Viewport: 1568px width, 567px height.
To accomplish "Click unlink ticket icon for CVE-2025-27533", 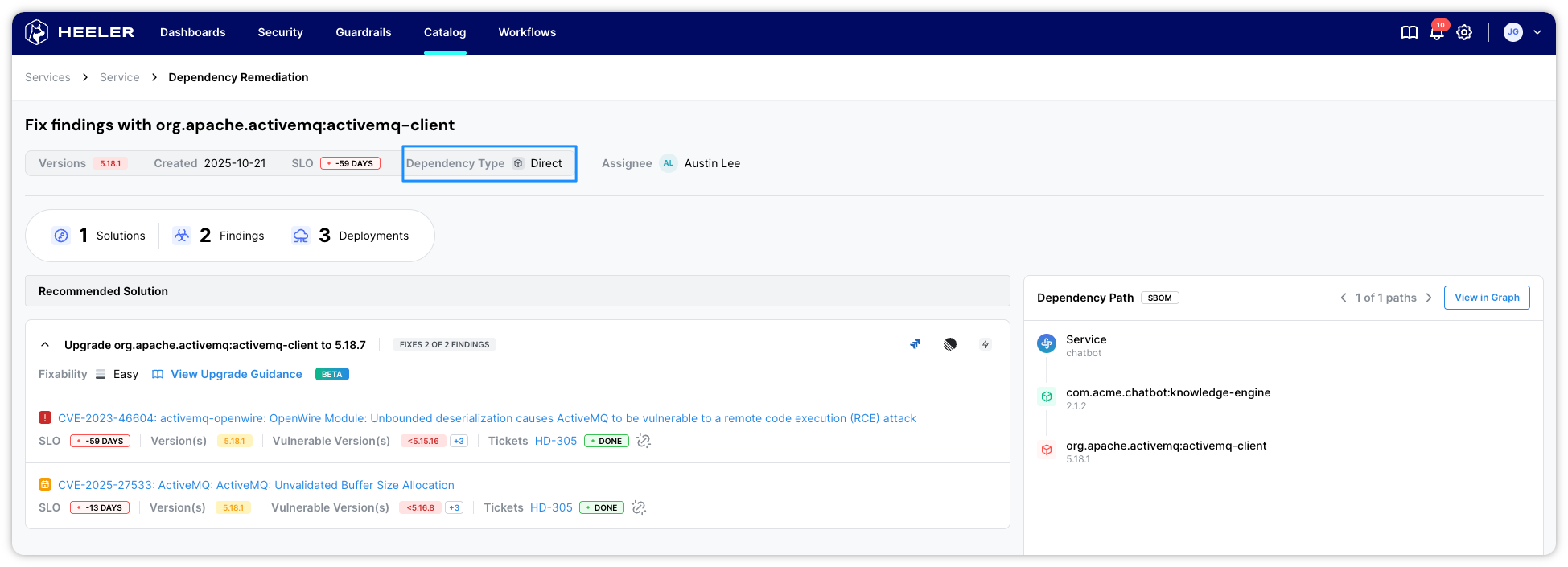I will tap(639, 507).
